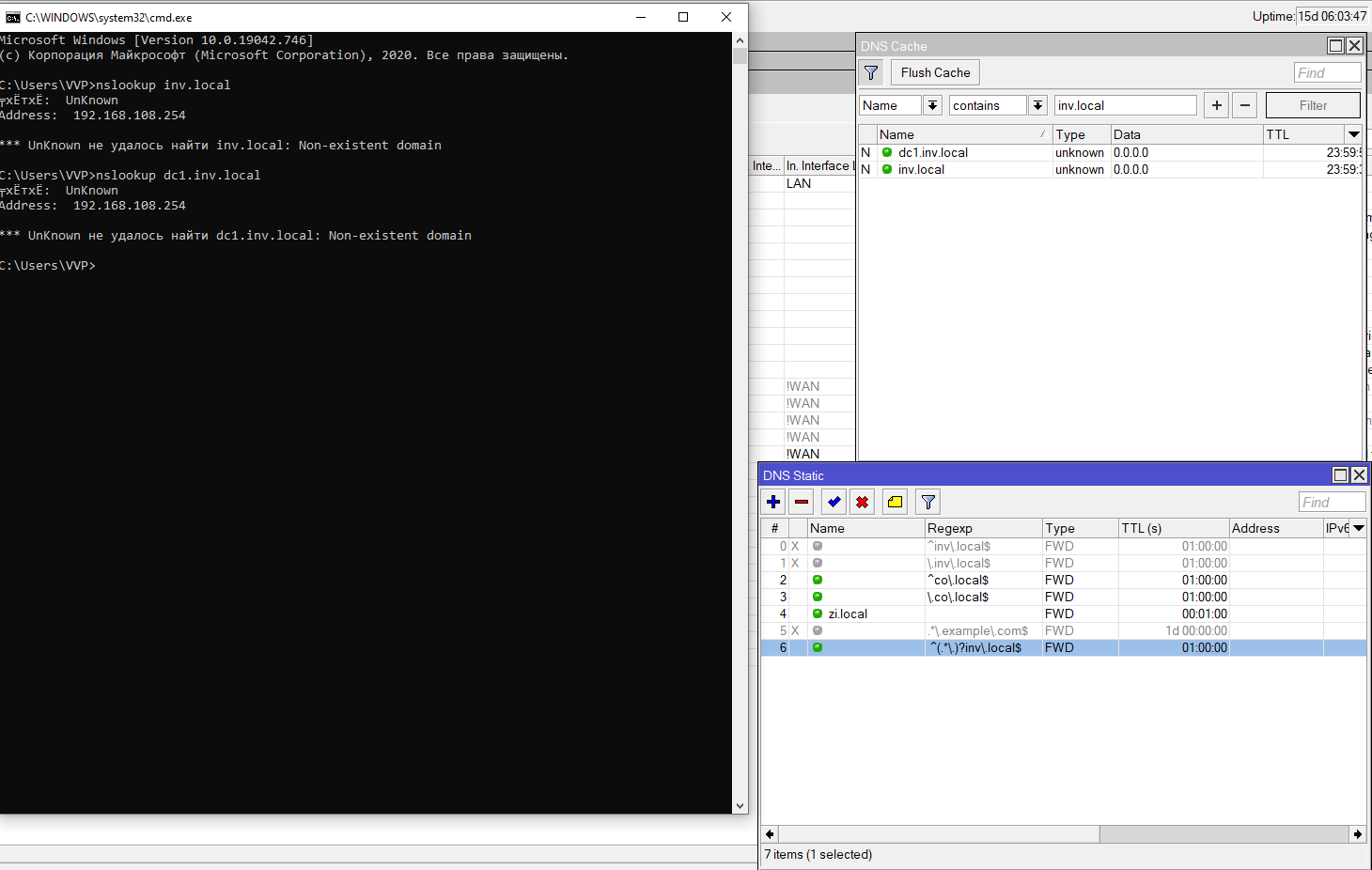This screenshot has height=870, width=1372.
Task: Disable selected entry with red X
Action: click(863, 502)
